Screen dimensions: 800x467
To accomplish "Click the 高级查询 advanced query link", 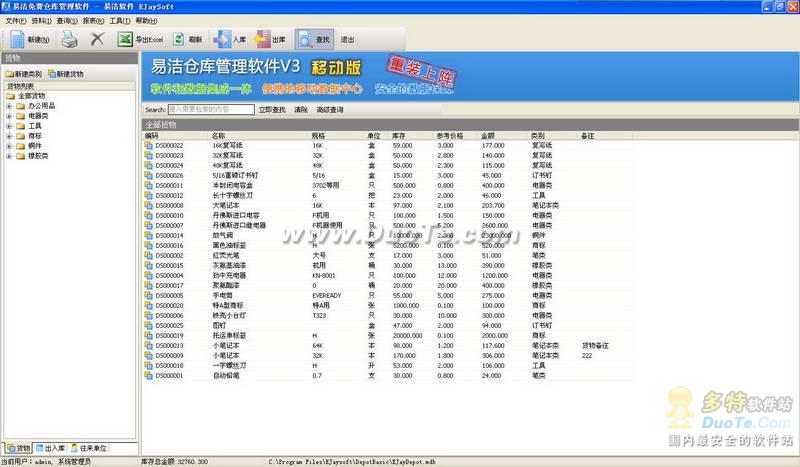I will click(329, 109).
